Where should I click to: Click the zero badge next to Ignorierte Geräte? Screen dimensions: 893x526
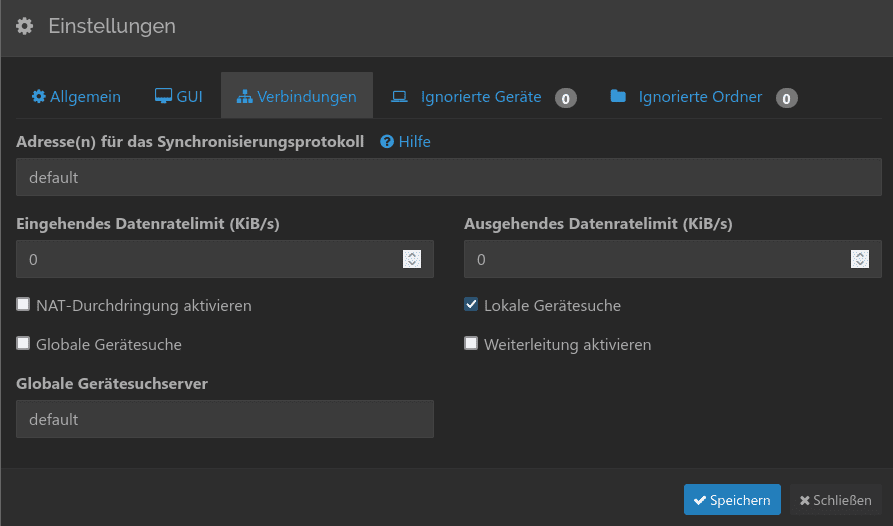click(x=566, y=98)
